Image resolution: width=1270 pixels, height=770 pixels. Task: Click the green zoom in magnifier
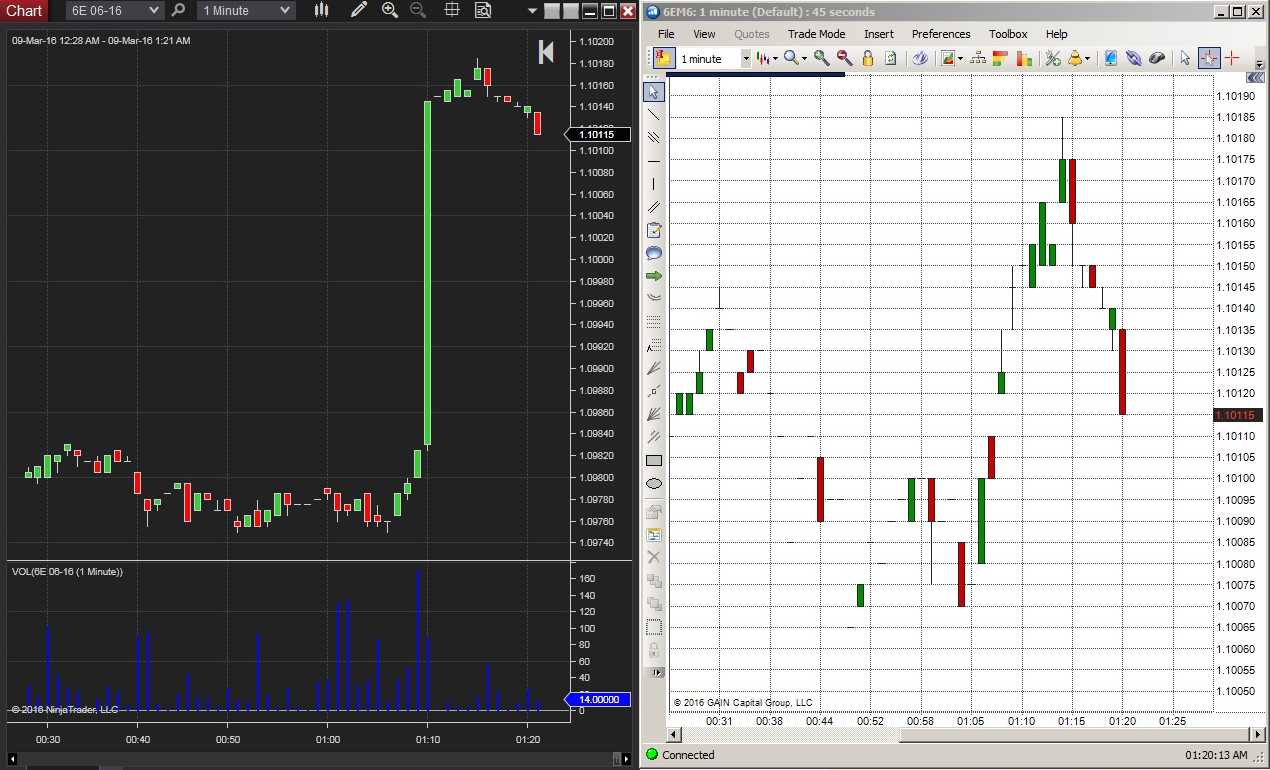coord(822,59)
